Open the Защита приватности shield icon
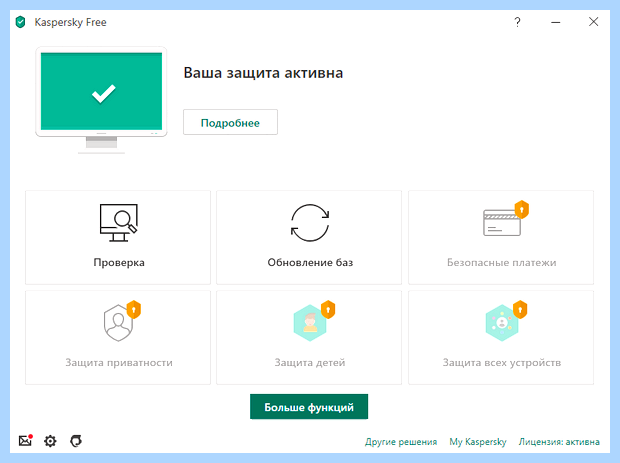The height and width of the screenshot is (463, 620). (x=118, y=323)
